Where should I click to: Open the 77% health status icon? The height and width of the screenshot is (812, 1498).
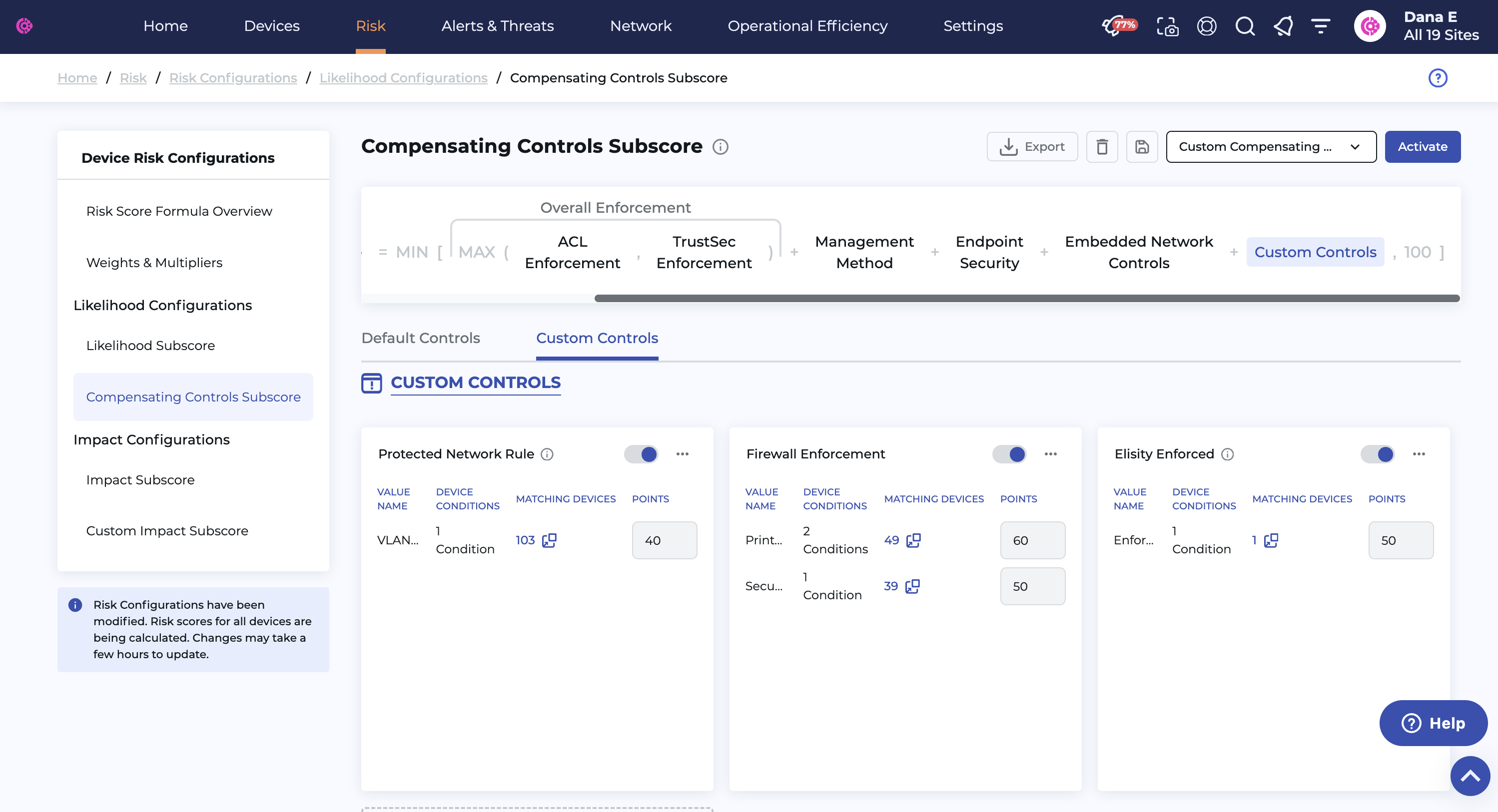point(1119,25)
